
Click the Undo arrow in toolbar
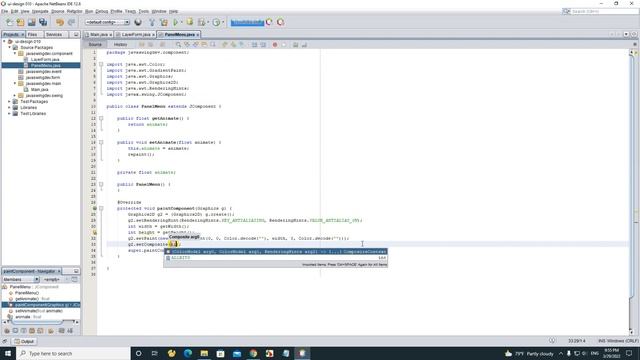[60, 22]
